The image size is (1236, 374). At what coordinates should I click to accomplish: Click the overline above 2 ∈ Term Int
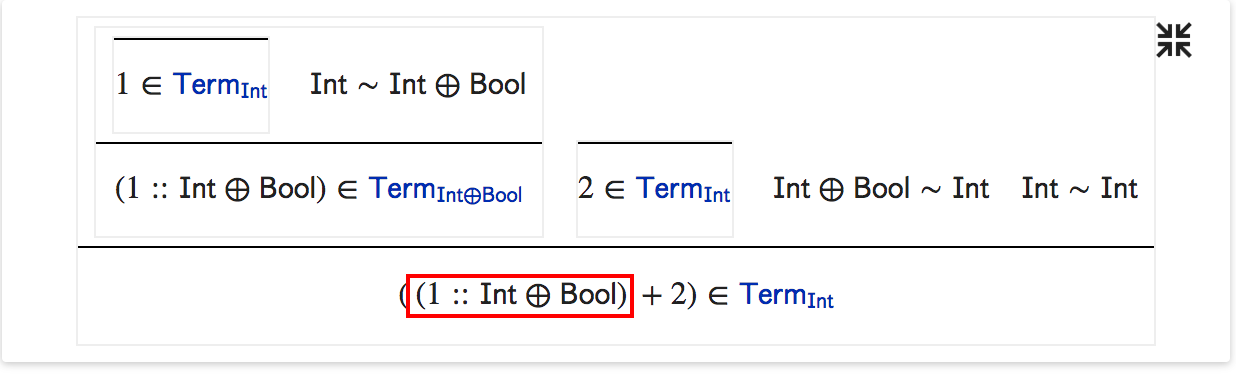tap(654, 143)
